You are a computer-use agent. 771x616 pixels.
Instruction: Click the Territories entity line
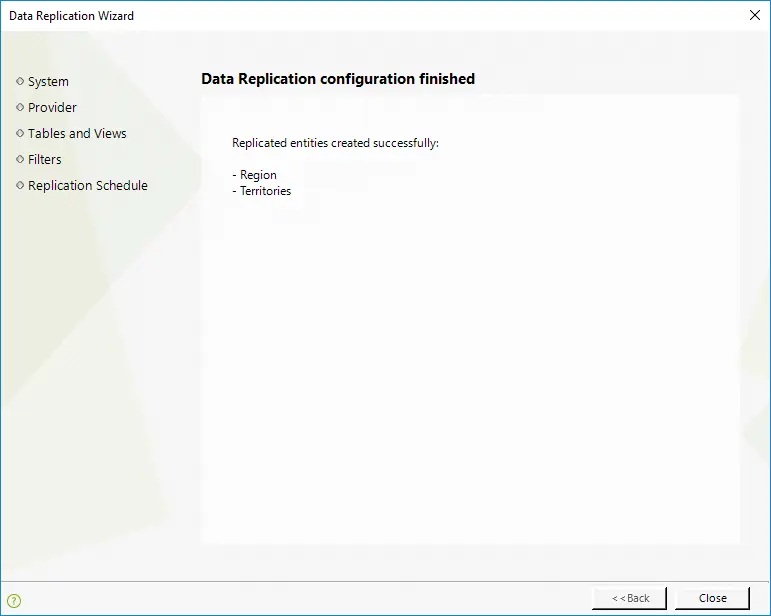262,191
